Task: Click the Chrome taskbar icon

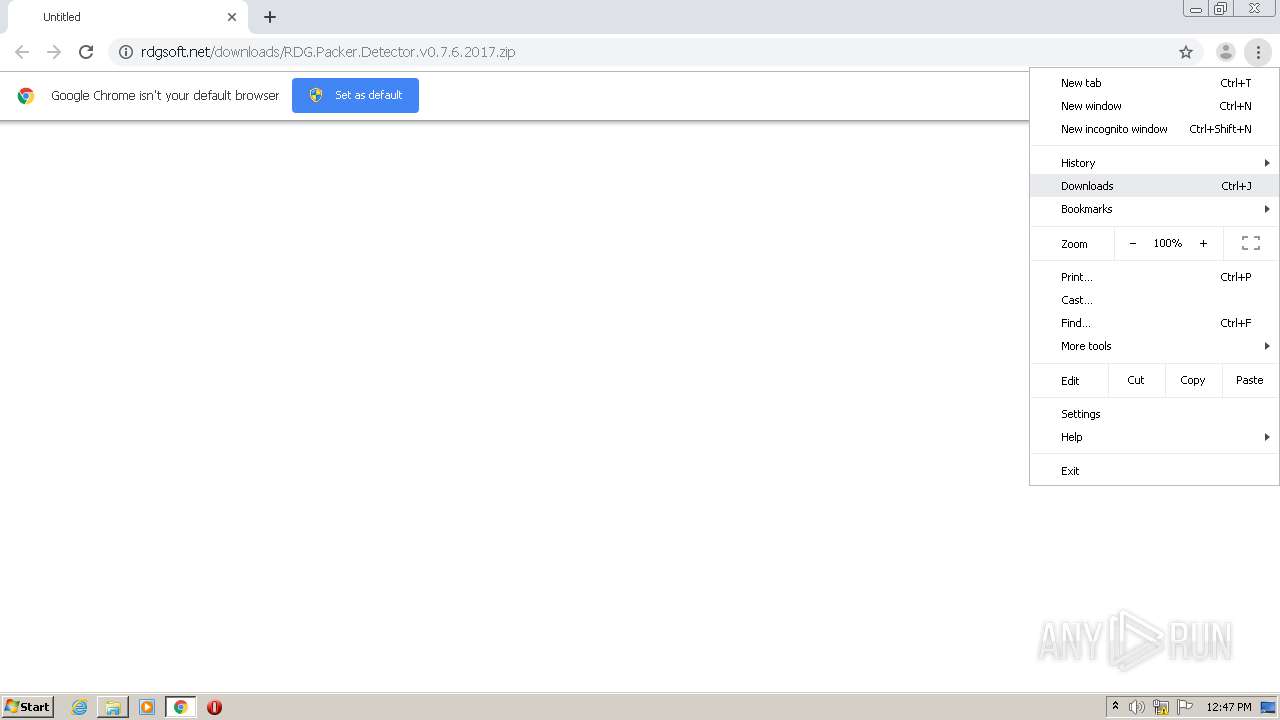Action: (x=181, y=707)
